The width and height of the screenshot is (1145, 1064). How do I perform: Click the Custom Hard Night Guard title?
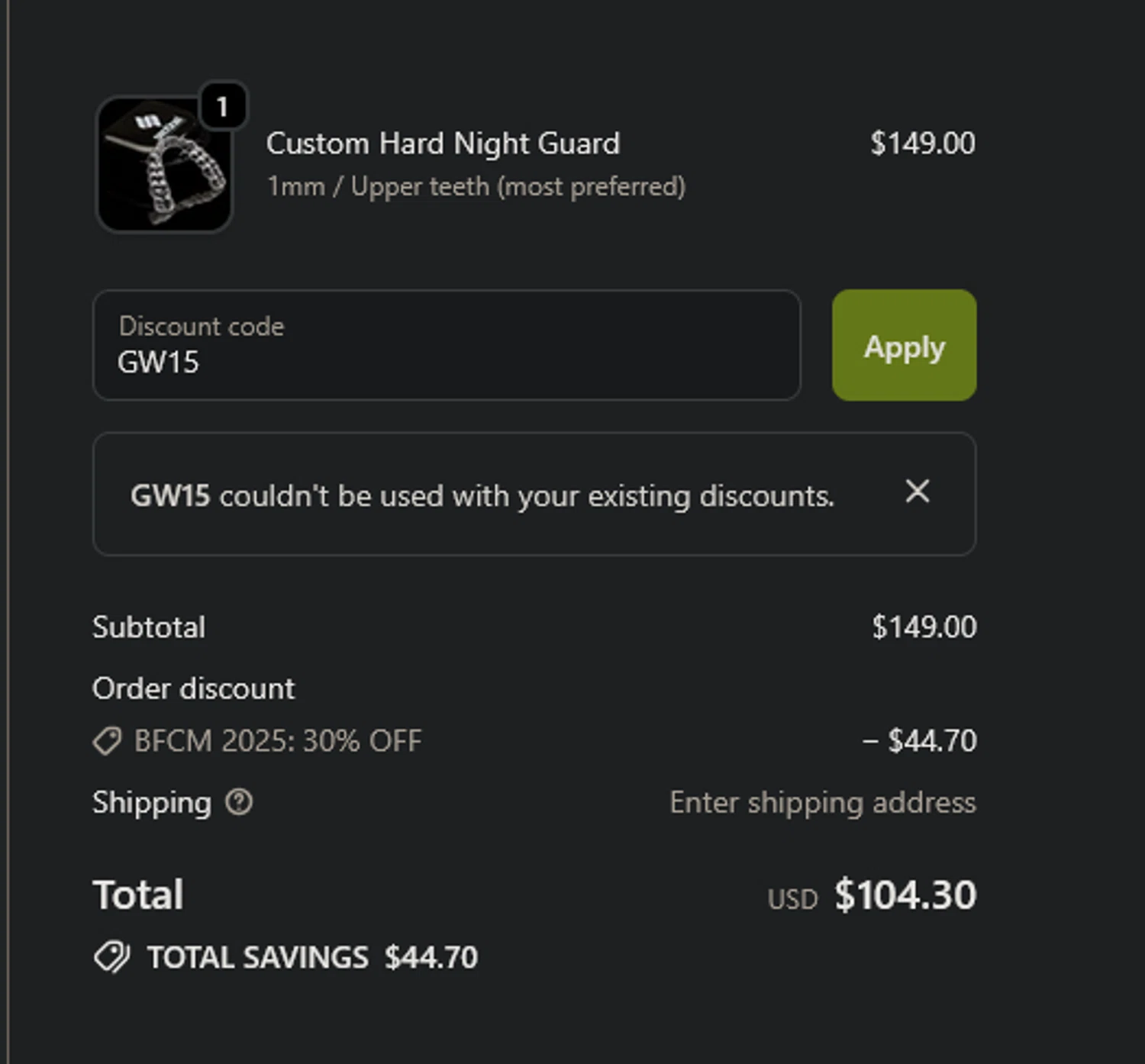(x=443, y=143)
